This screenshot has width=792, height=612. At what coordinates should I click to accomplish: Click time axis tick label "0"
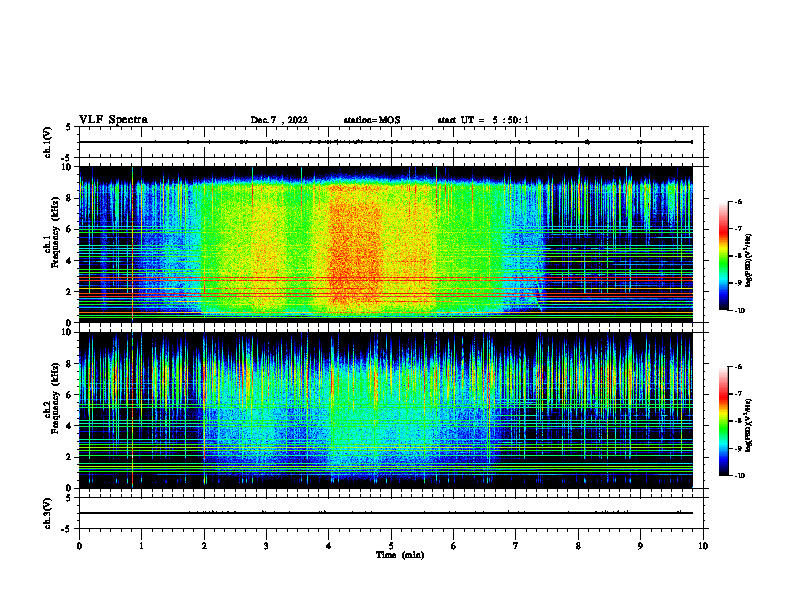point(79,546)
